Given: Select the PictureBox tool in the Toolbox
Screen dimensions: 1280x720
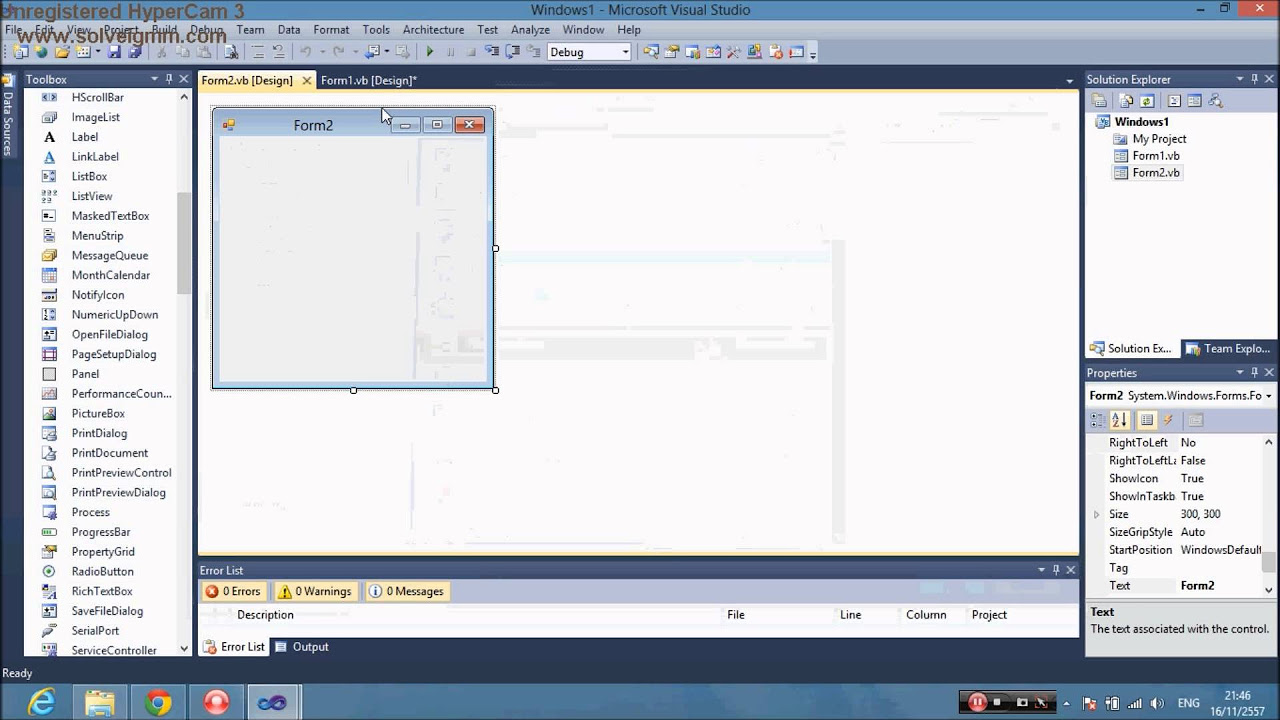Looking at the screenshot, I should coord(98,413).
